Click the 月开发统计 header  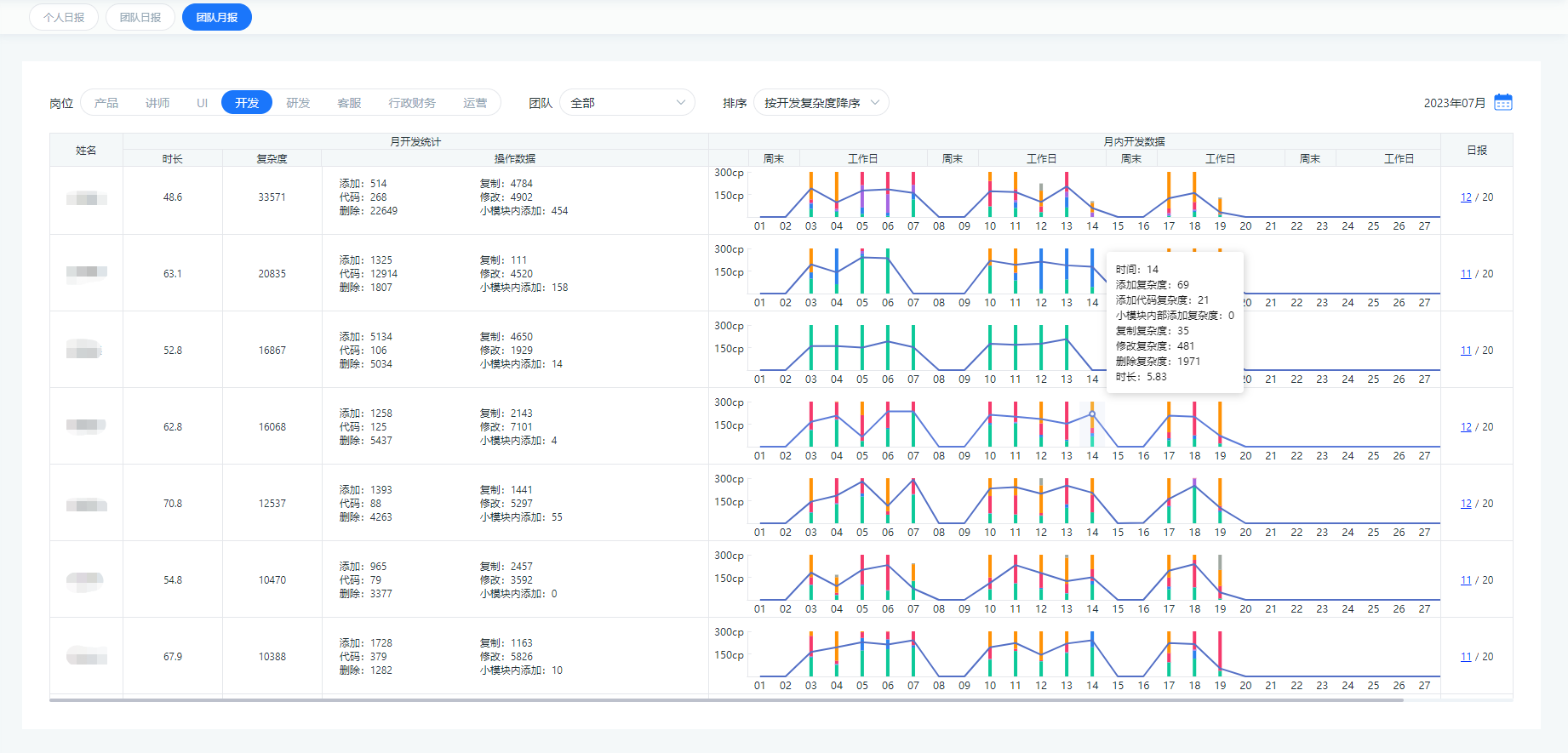(x=415, y=141)
